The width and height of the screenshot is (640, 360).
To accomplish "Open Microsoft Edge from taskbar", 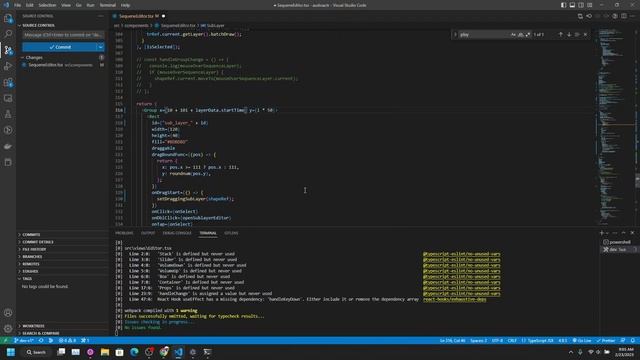I will click(134, 352).
